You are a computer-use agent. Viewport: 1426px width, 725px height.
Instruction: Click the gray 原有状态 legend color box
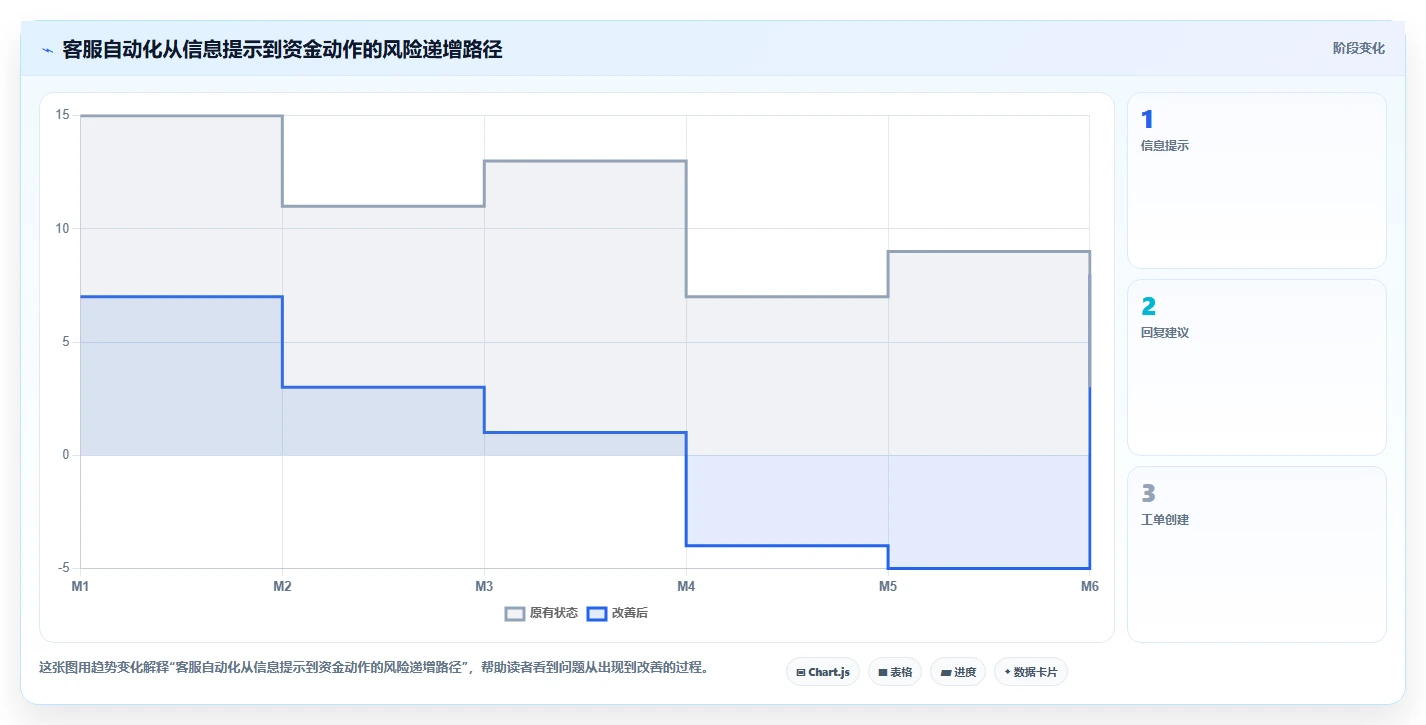coord(515,613)
